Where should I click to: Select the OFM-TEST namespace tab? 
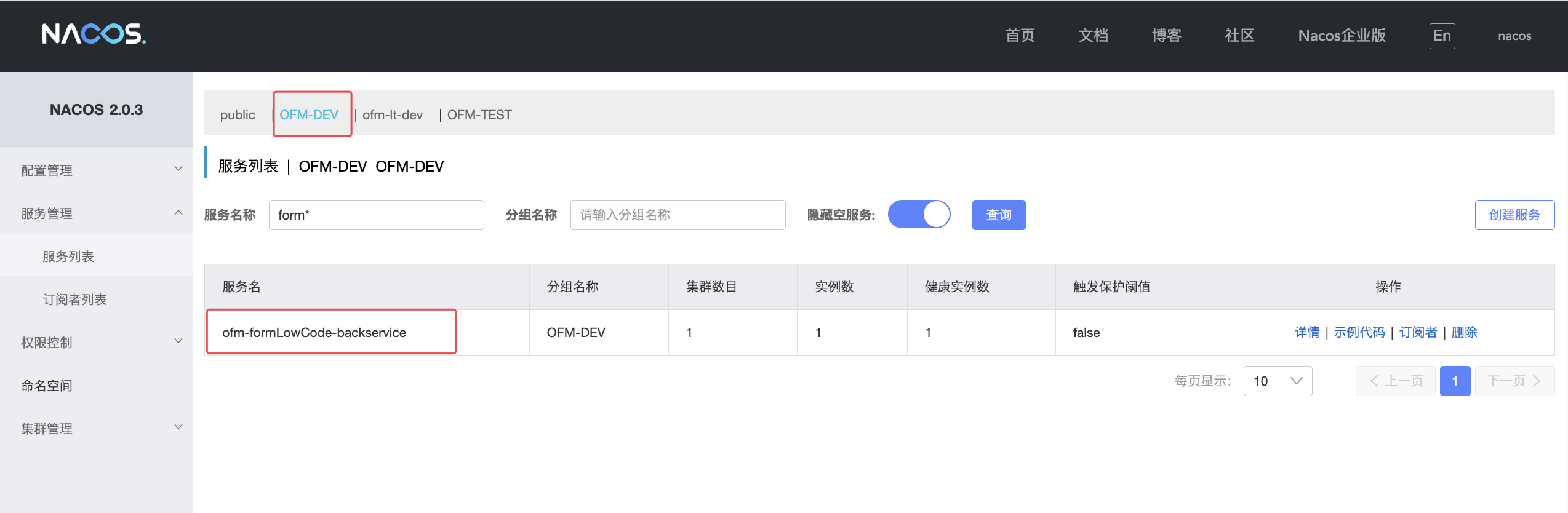[479, 115]
